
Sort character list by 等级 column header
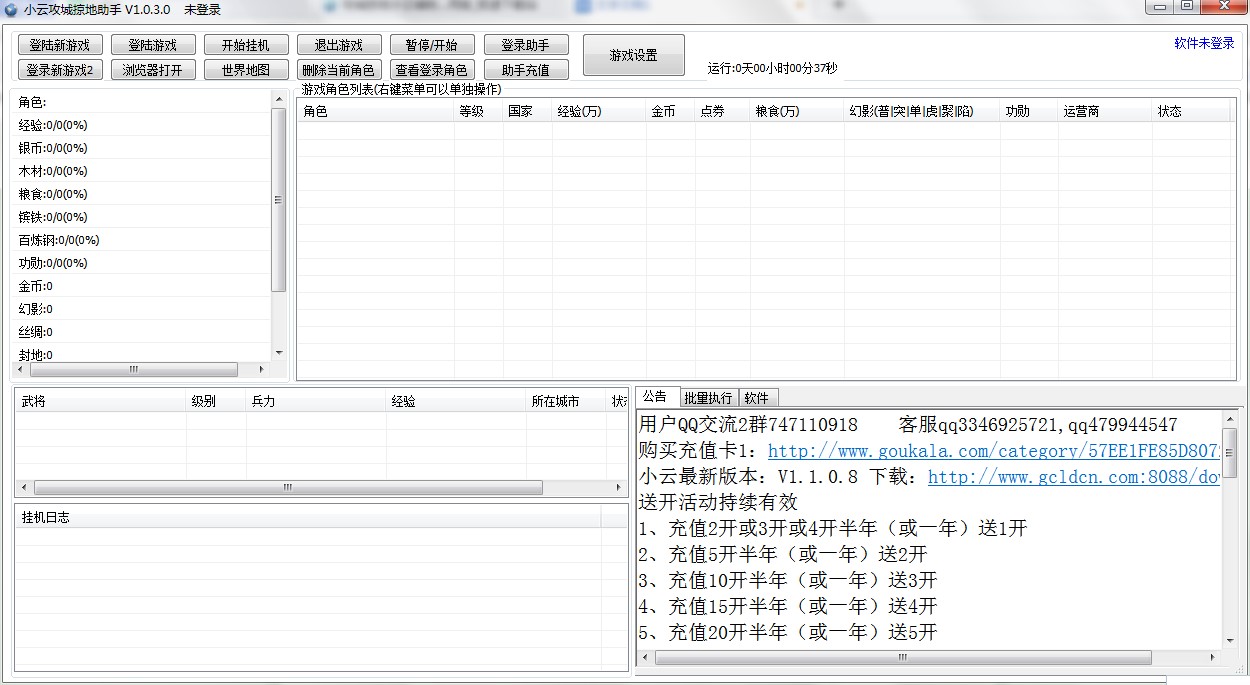(471, 111)
